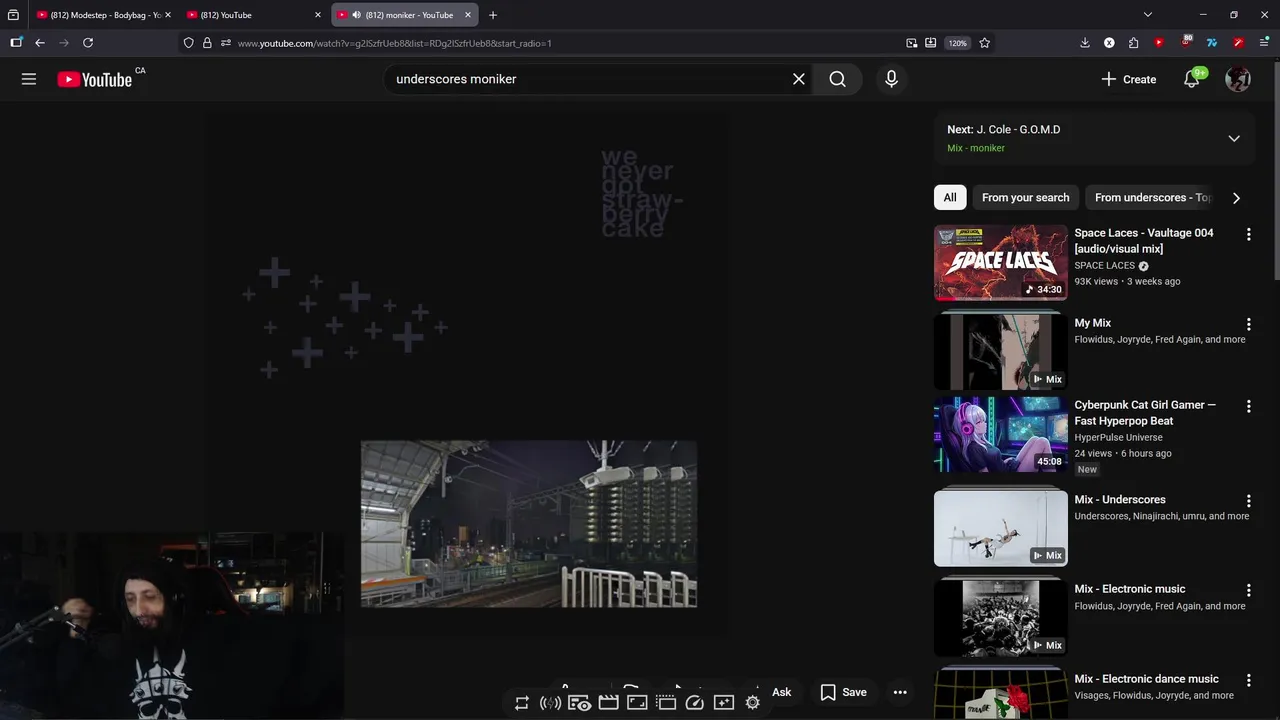1280x720 pixels.
Task: Click the Mix - moniker playlist label
Action: click(x=976, y=148)
